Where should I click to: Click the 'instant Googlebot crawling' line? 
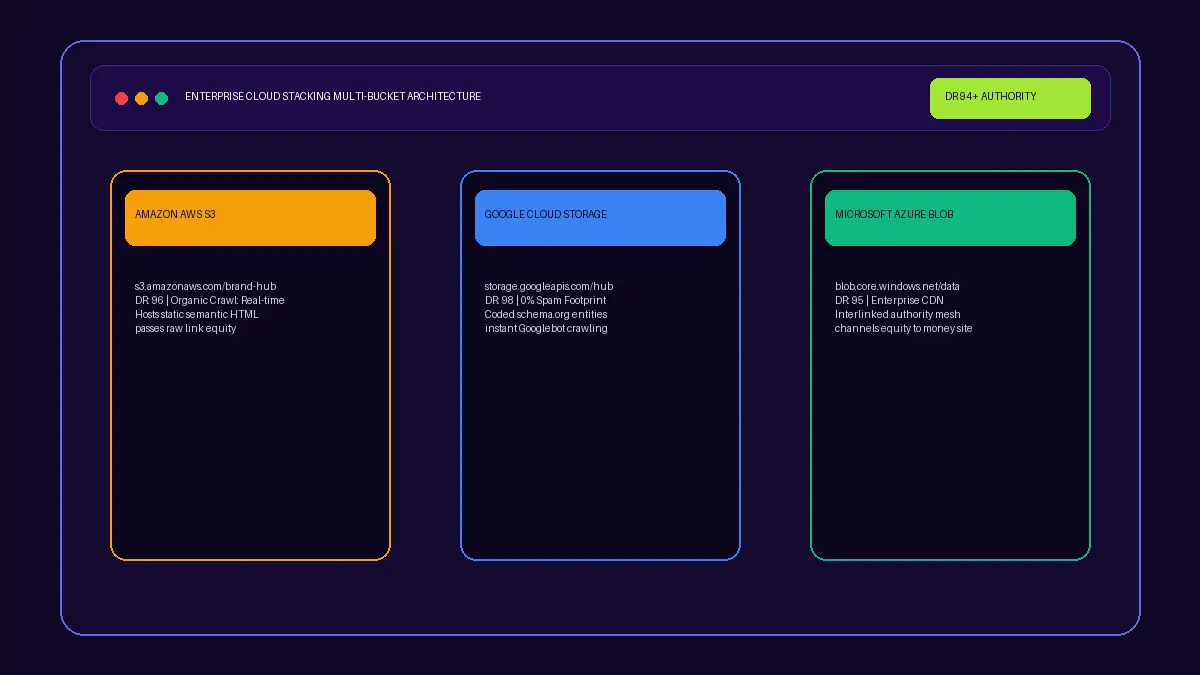point(546,328)
